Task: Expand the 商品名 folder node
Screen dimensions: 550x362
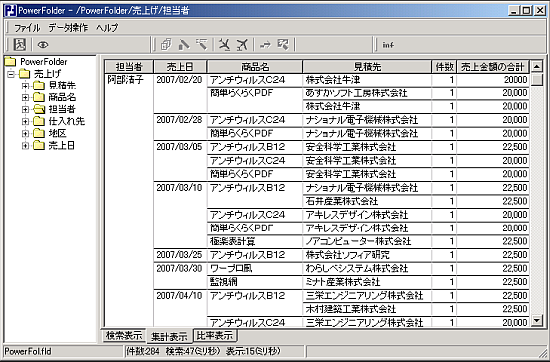Action: coord(25,98)
